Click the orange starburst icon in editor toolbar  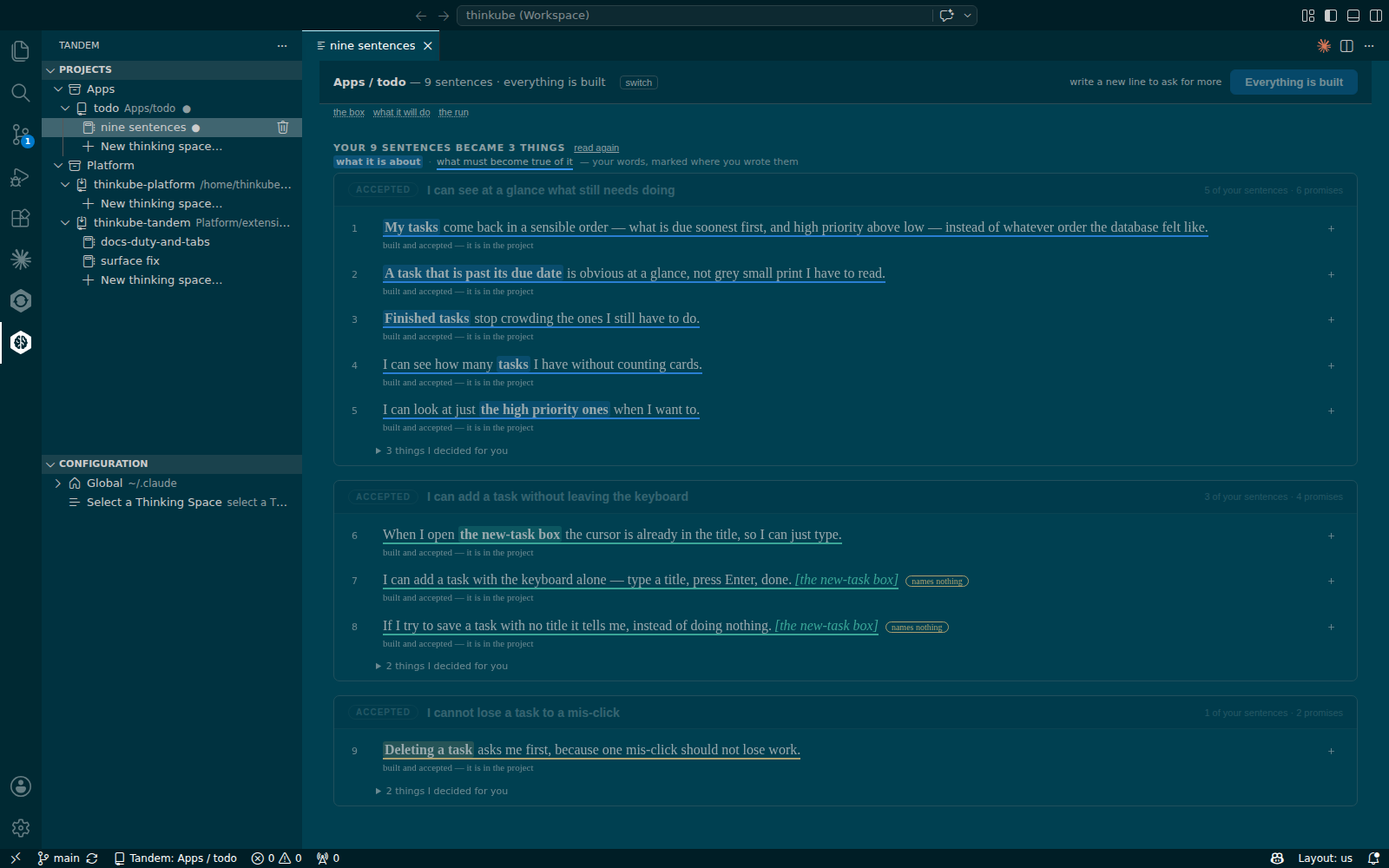pyautogui.click(x=1324, y=46)
